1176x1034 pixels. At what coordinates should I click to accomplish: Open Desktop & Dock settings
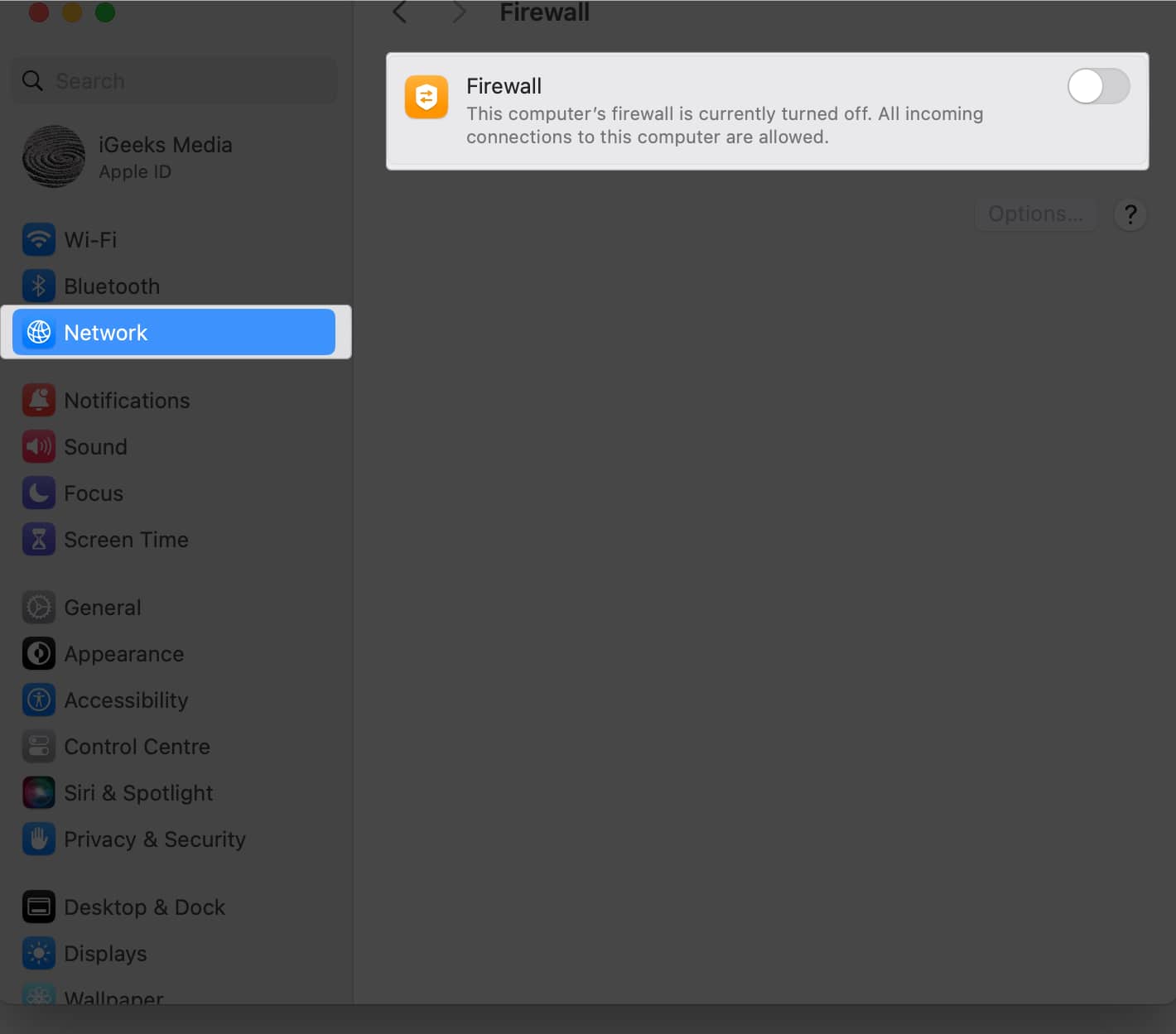pos(174,907)
